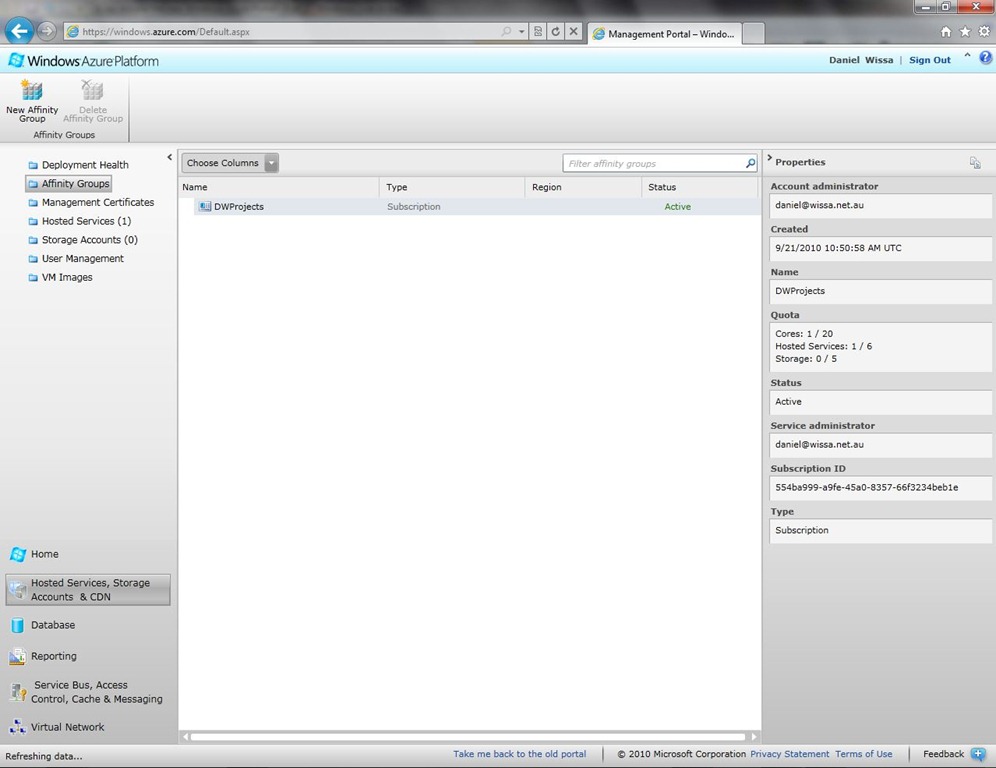The width and height of the screenshot is (996, 768).
Task: Click the search magnifier in filter box
Action: coord(750,163)
